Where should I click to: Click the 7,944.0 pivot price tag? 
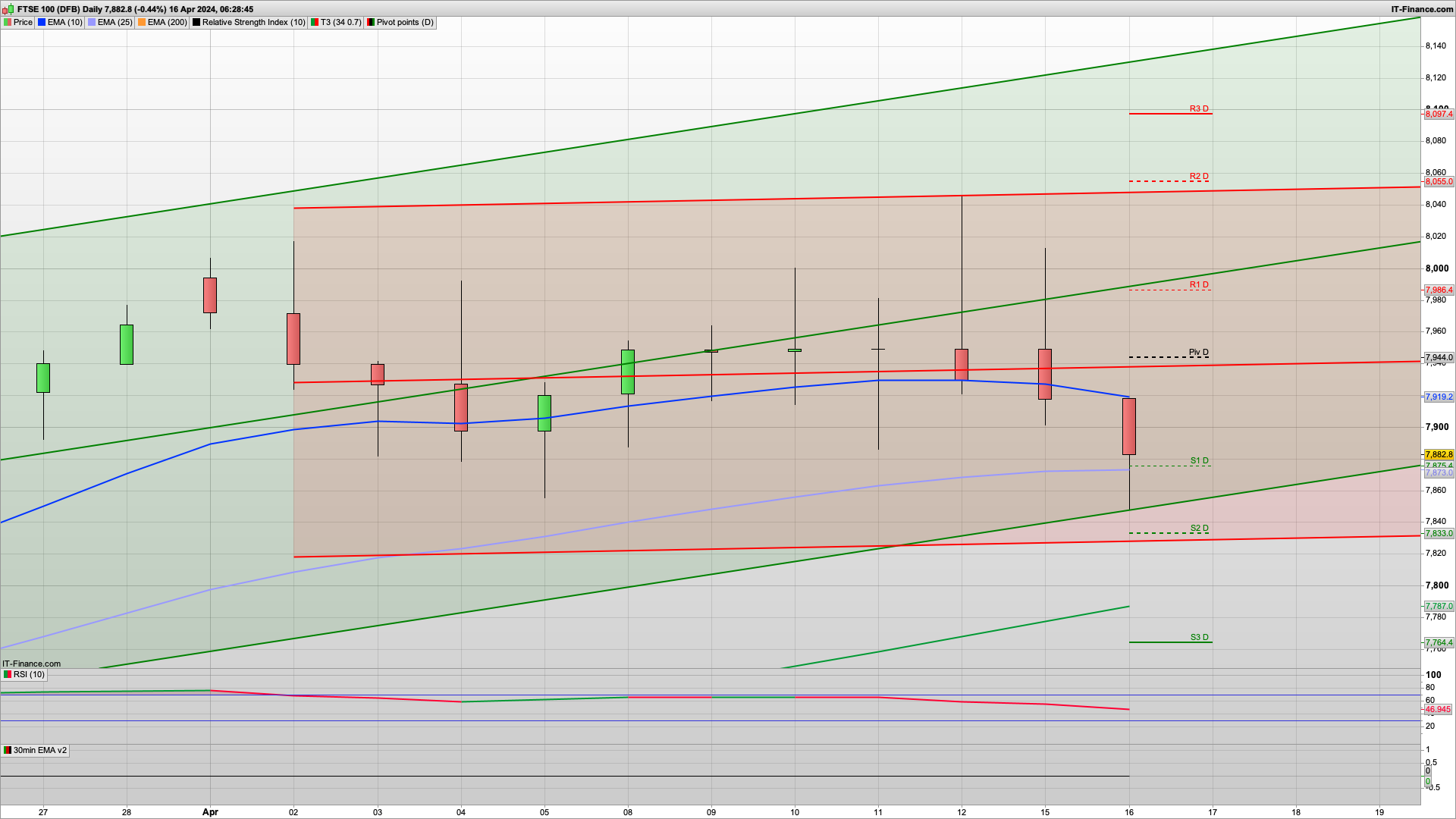click(1439, 357)
